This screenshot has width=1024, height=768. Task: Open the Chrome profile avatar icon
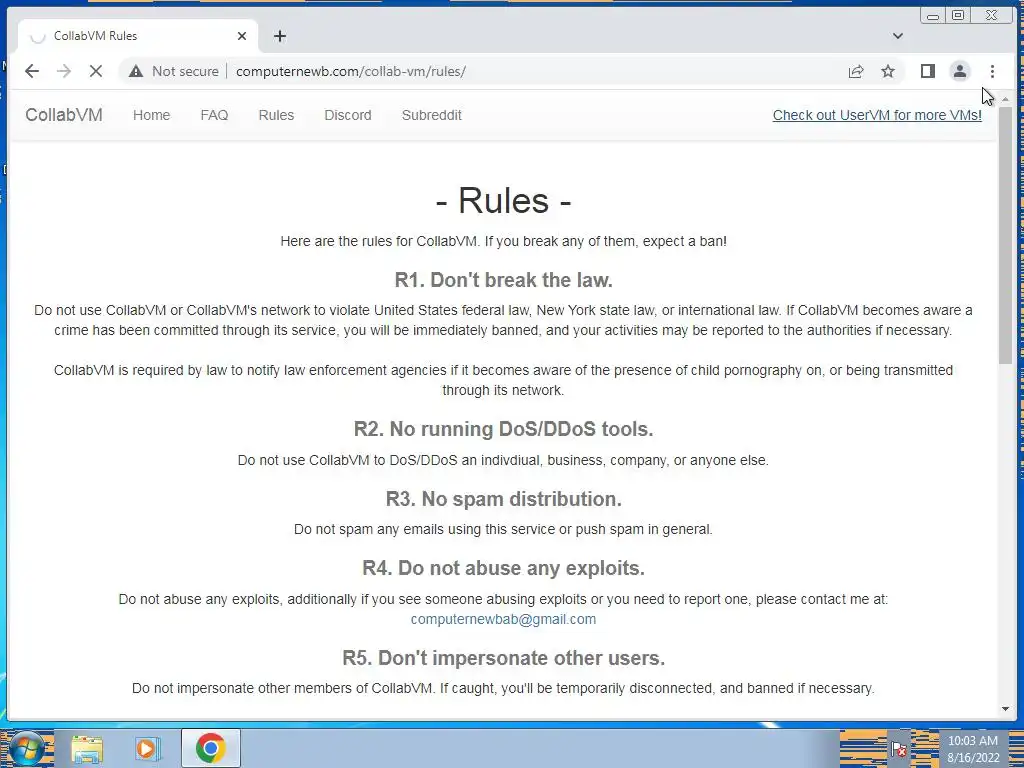pos(959,71)
